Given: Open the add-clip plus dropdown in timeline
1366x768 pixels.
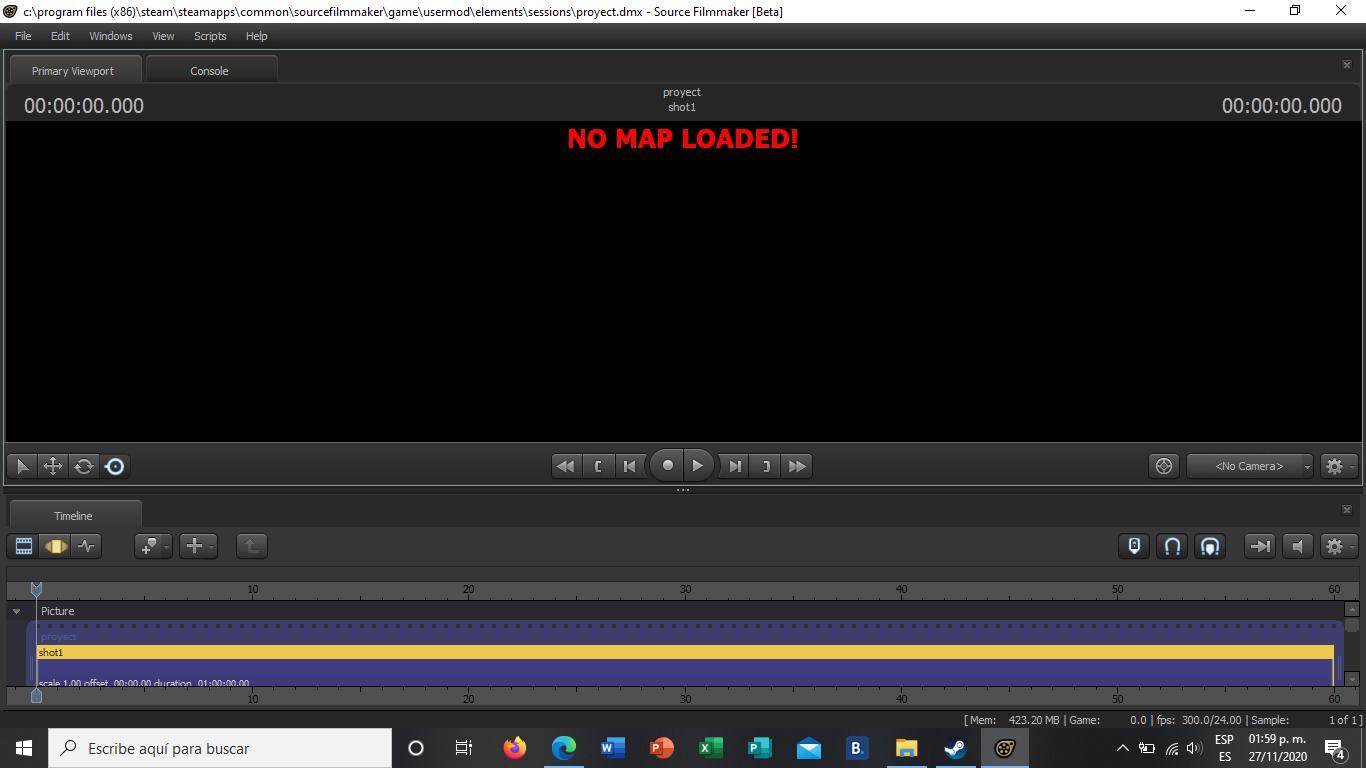Looking at the screenshot, I should pos(198,546).
